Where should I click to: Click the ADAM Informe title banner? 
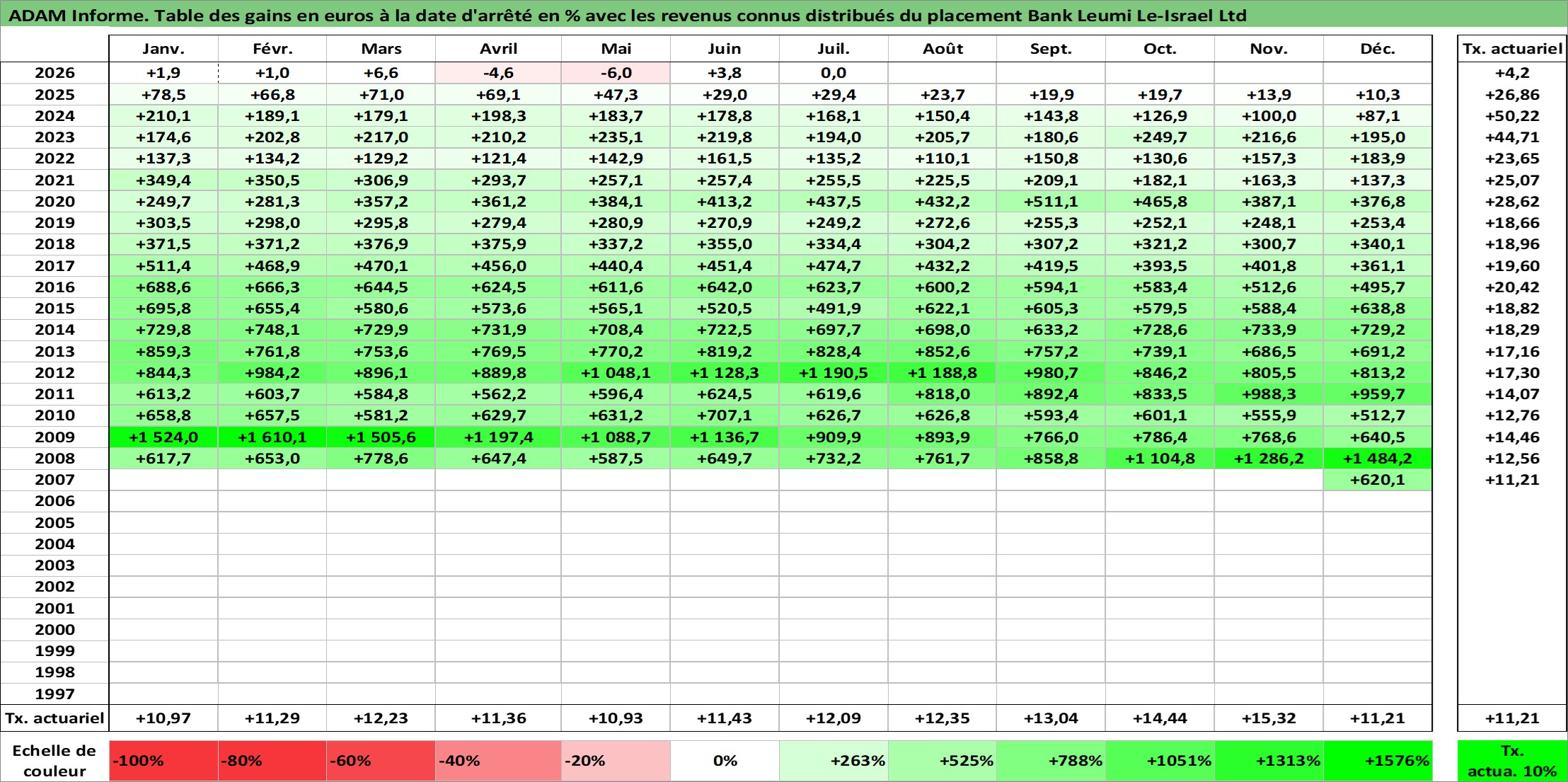(784, 15)
